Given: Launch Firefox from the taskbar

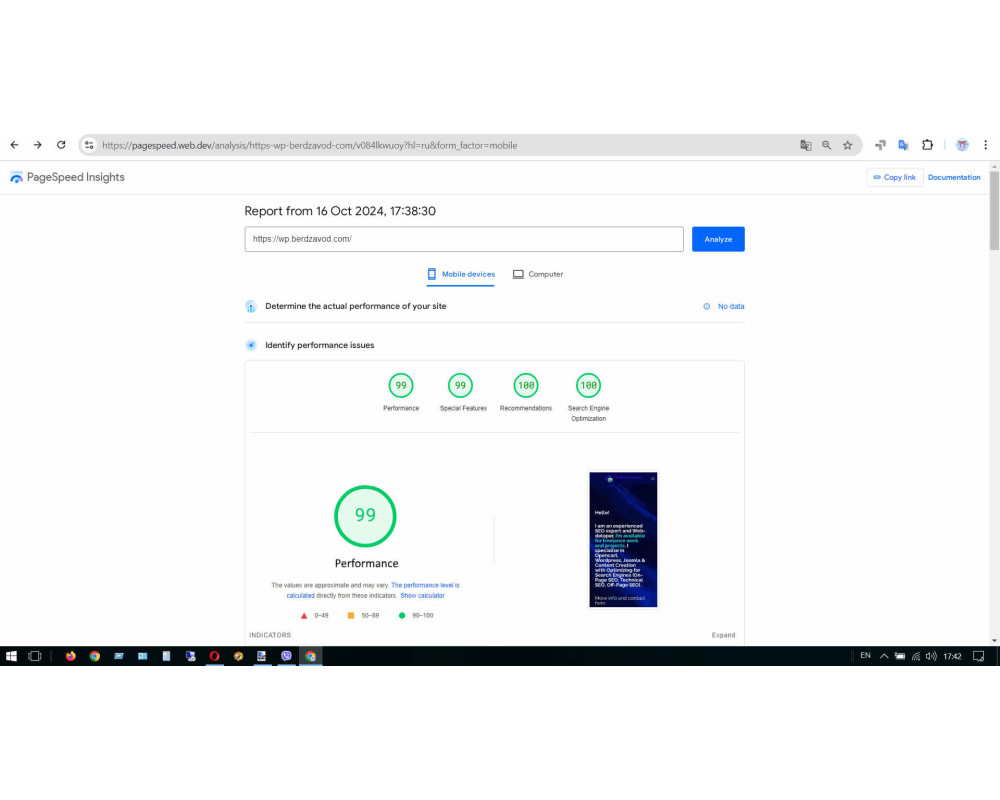Looking at the screenshot, I should click(71, 656).
